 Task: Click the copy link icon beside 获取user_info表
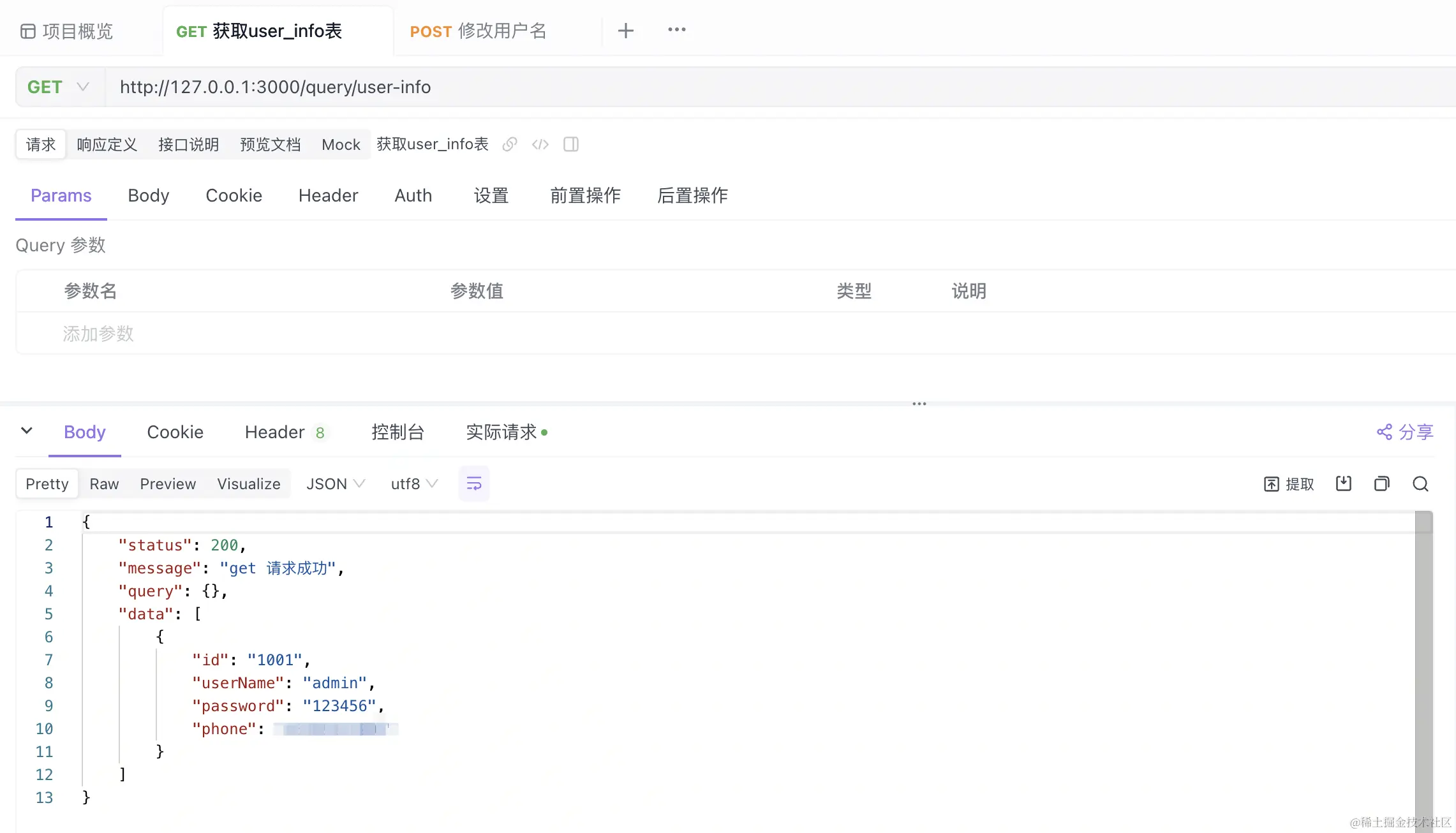click(509, 144)
